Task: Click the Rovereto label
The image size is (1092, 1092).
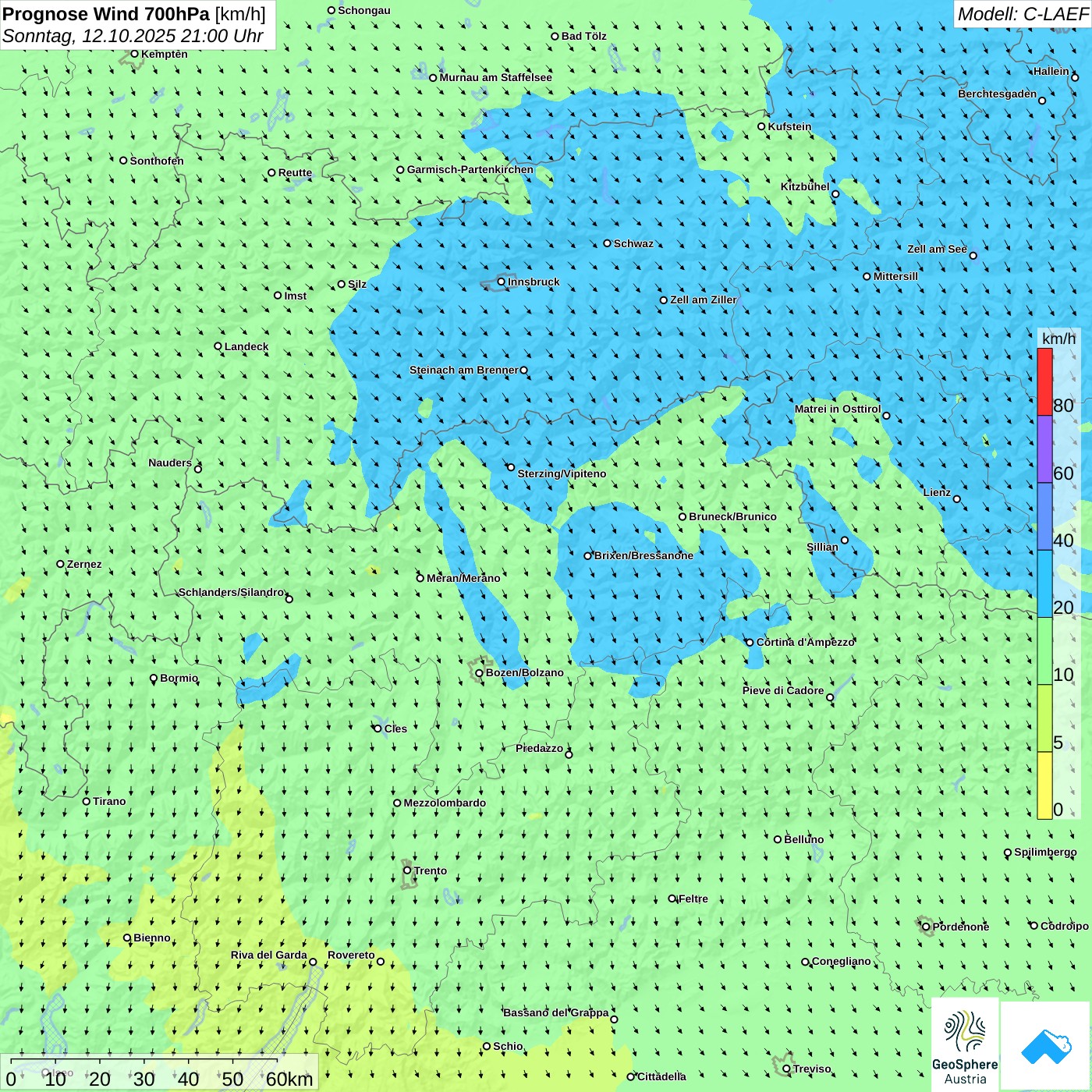Action: point(351,955)
